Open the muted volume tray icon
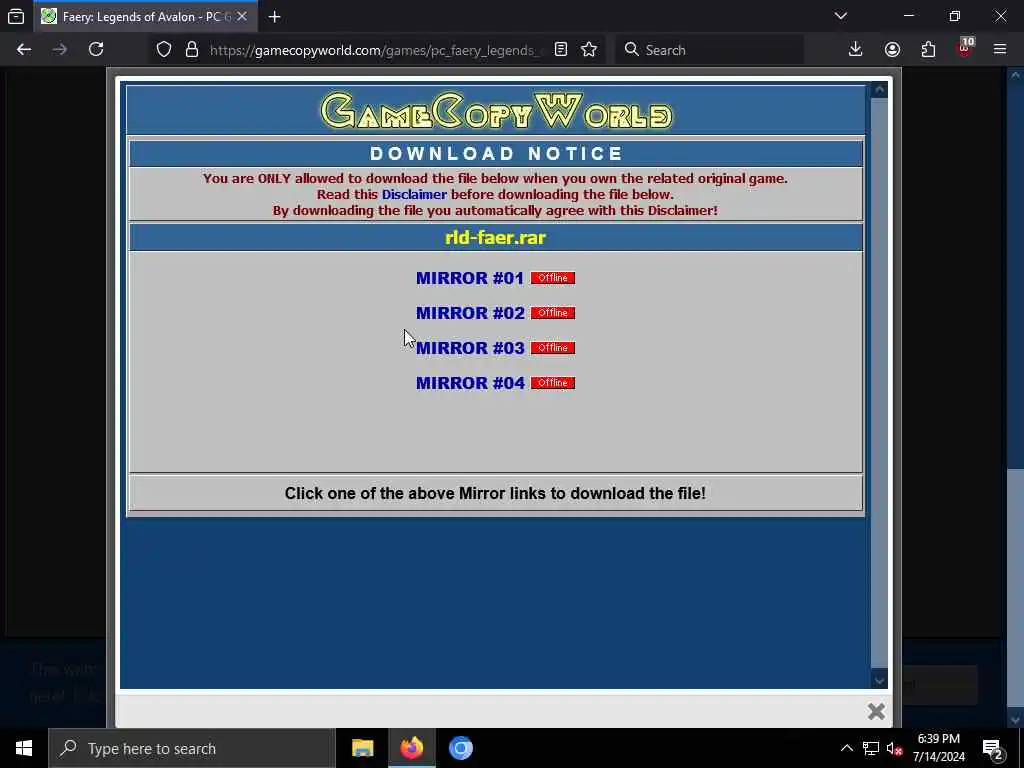The width and height of the screenshot is (1024, 768). pyautogui.click(x=895, y=748)
